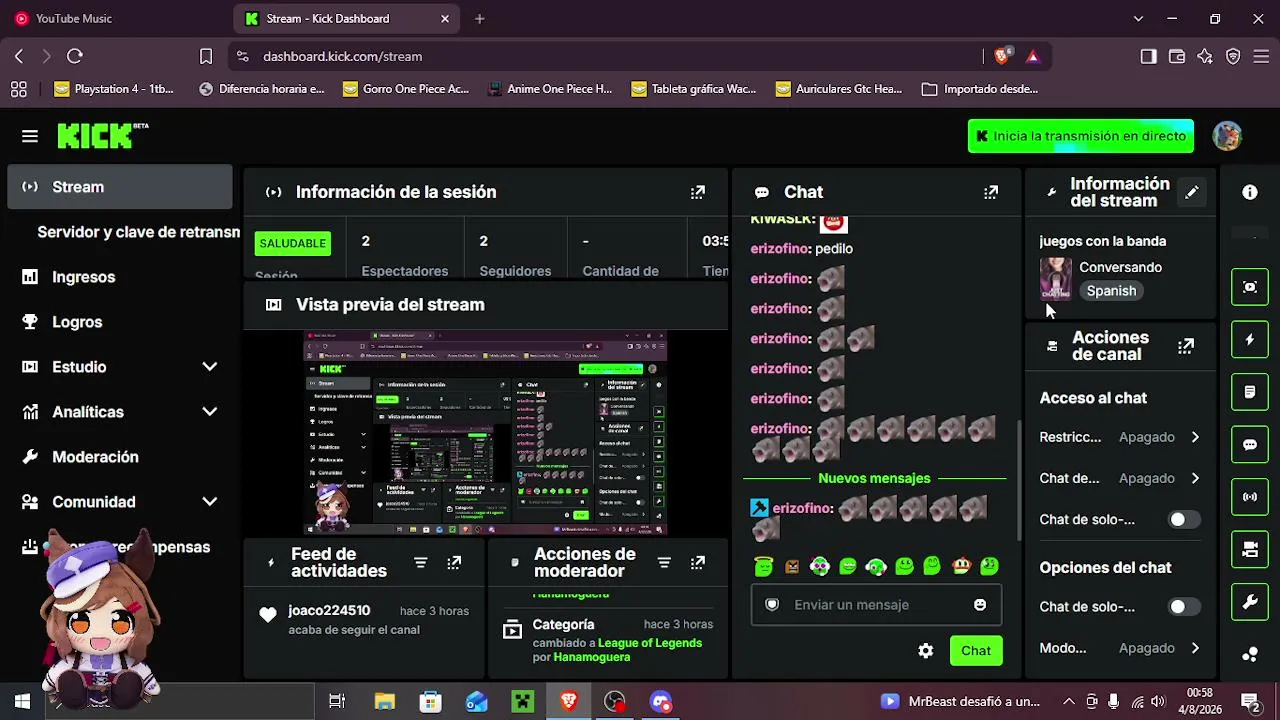Open the Windows Start menu

22,702
